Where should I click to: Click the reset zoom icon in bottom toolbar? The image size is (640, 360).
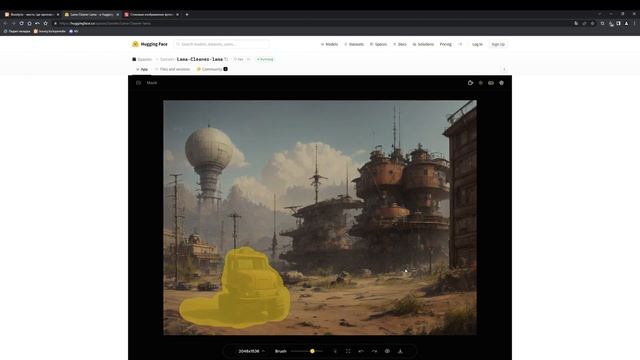pos(335,351)
